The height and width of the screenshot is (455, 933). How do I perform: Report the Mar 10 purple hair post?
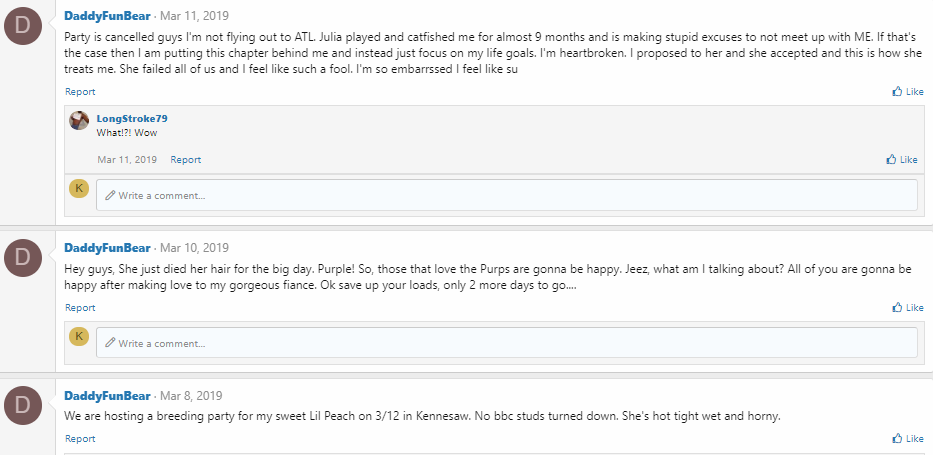pos(80,307)
